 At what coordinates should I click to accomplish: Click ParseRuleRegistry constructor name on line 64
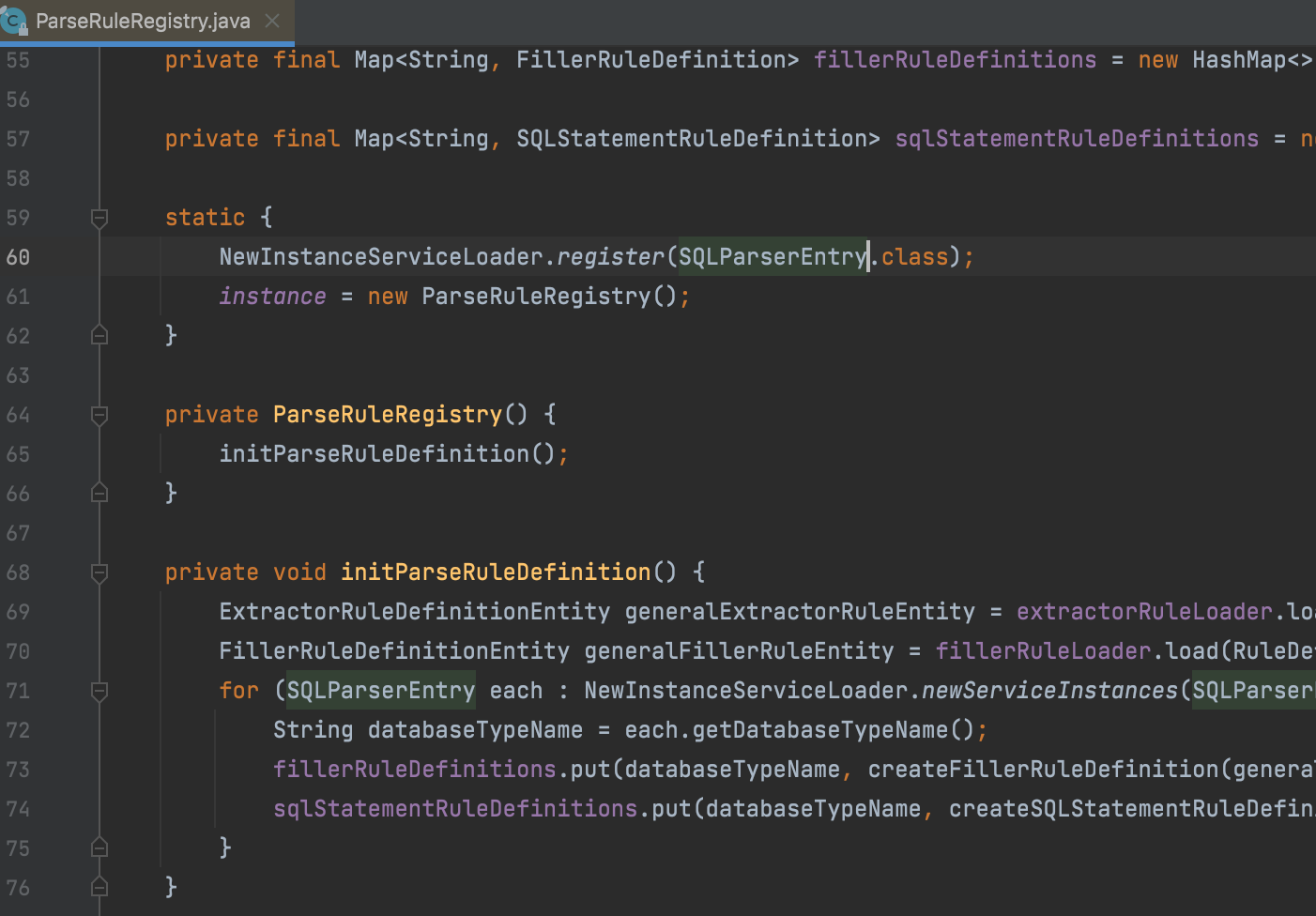click(x=388, y=415)
